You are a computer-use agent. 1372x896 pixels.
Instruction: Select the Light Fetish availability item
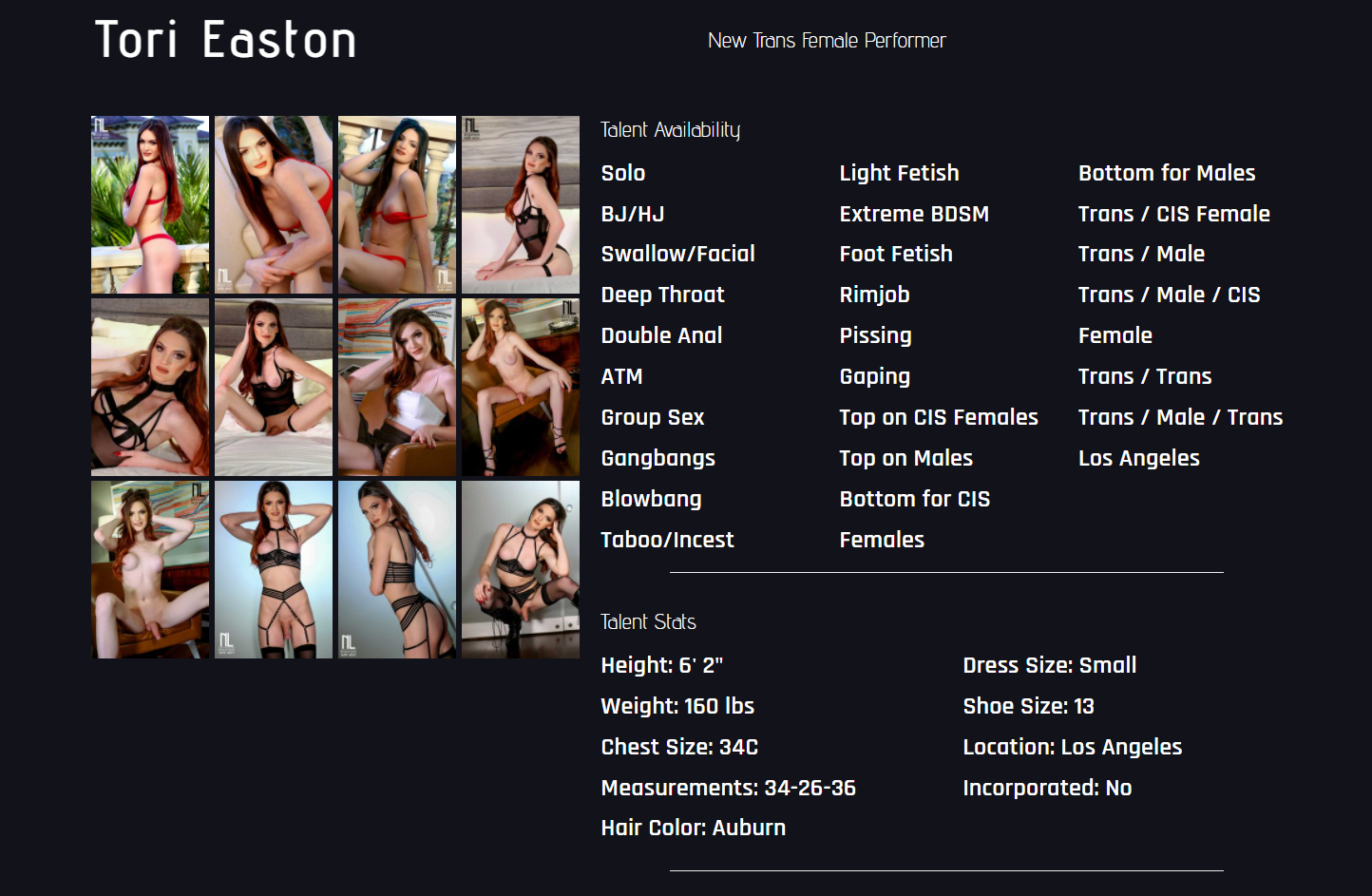899,173
